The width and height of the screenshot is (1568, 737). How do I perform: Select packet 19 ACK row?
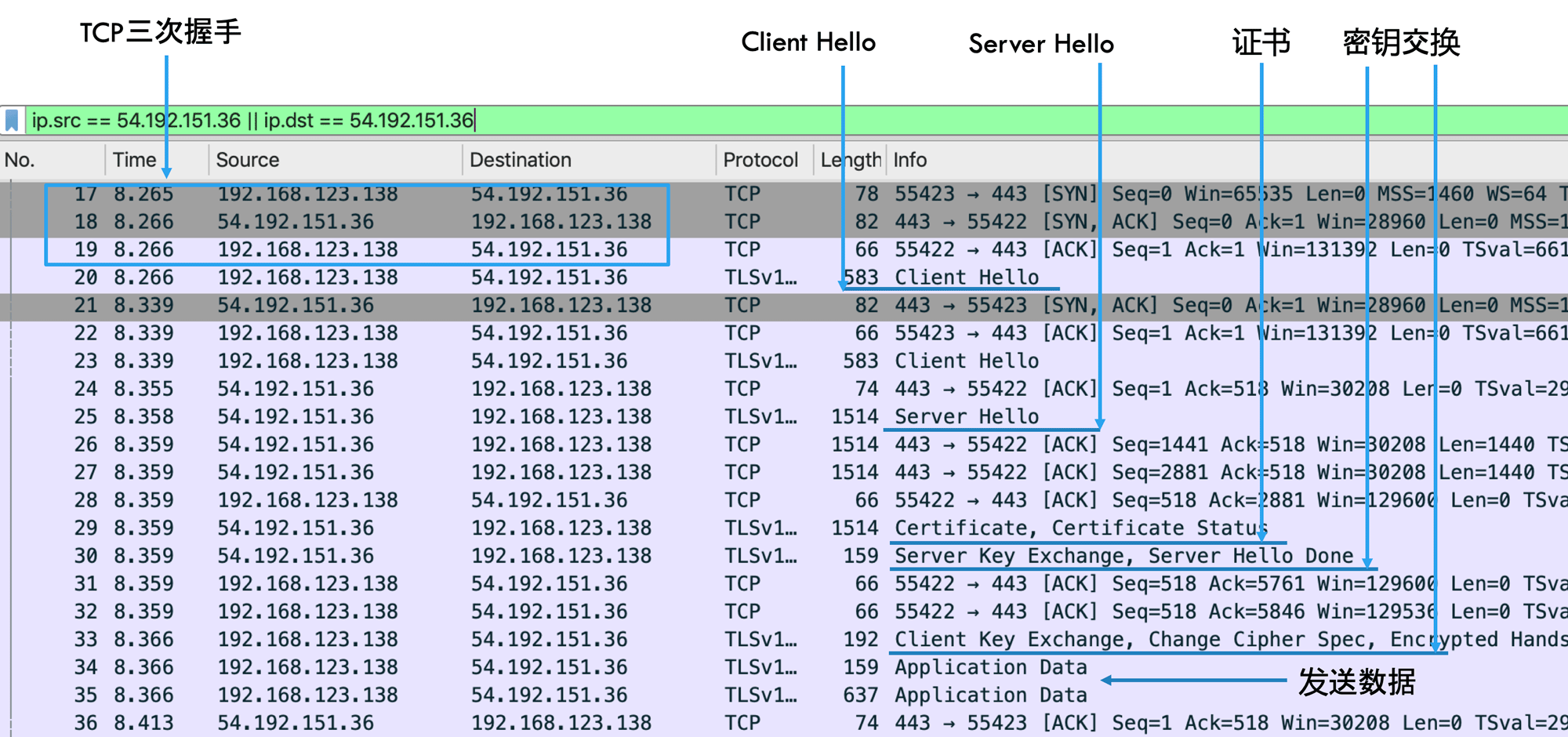click(x=784, y=250)
